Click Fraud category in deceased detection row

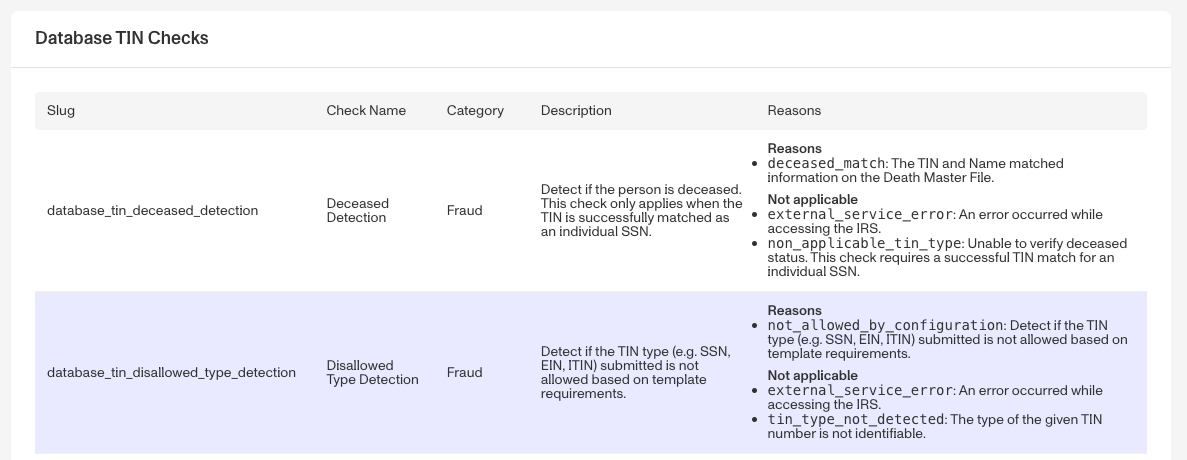[464, 210]
